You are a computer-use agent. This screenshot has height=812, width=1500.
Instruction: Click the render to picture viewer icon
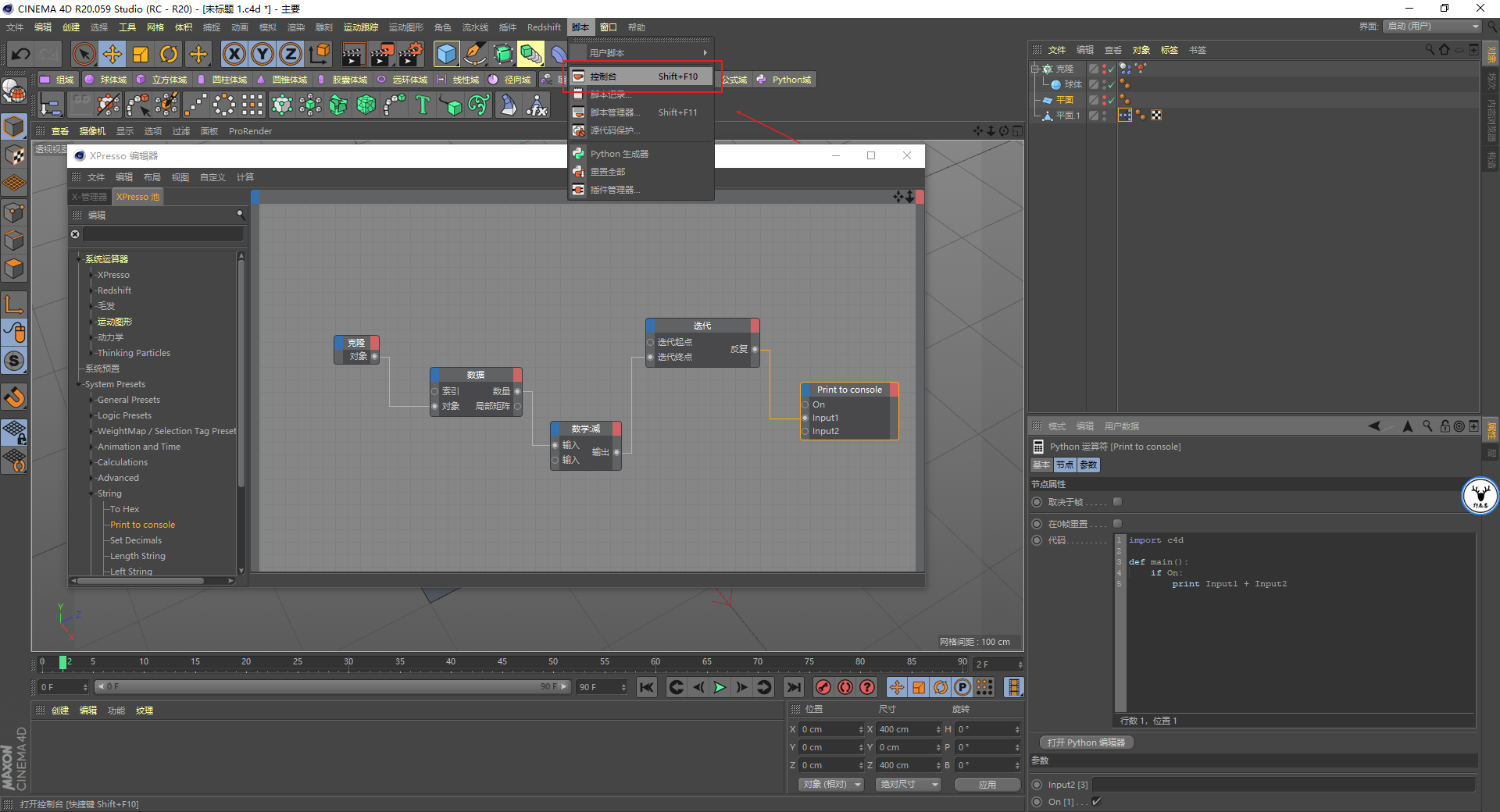pos(382,54)
